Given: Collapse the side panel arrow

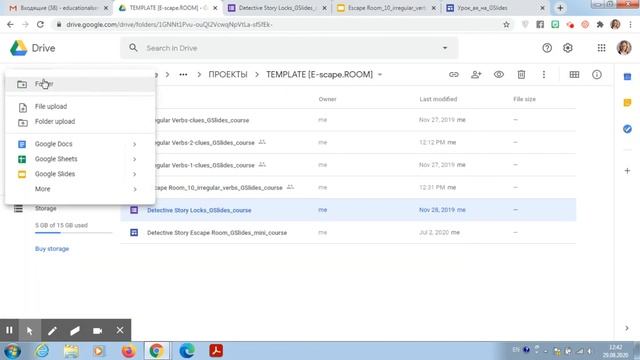Looking at the screenshot, I should pos(627,328).
